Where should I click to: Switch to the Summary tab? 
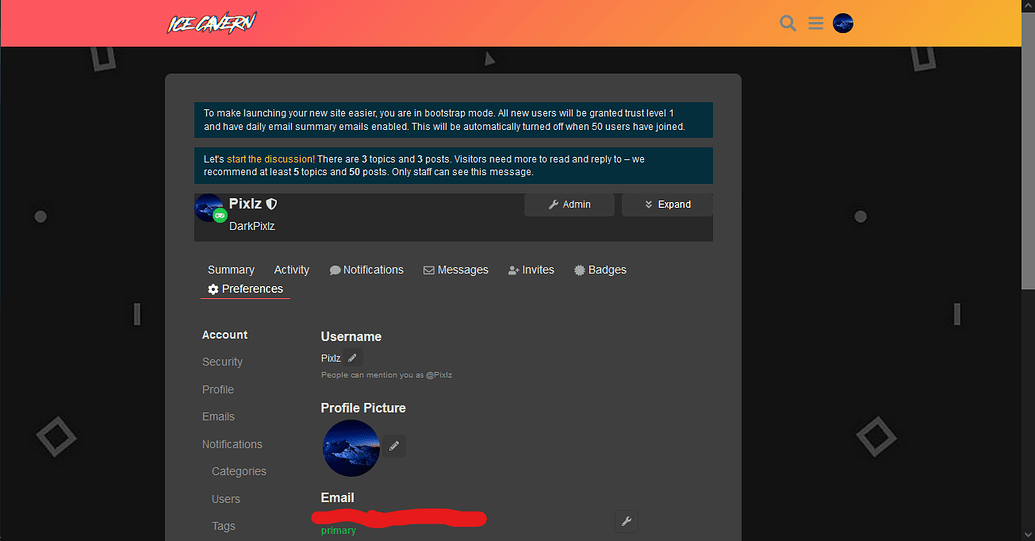(x=231, y=270)
